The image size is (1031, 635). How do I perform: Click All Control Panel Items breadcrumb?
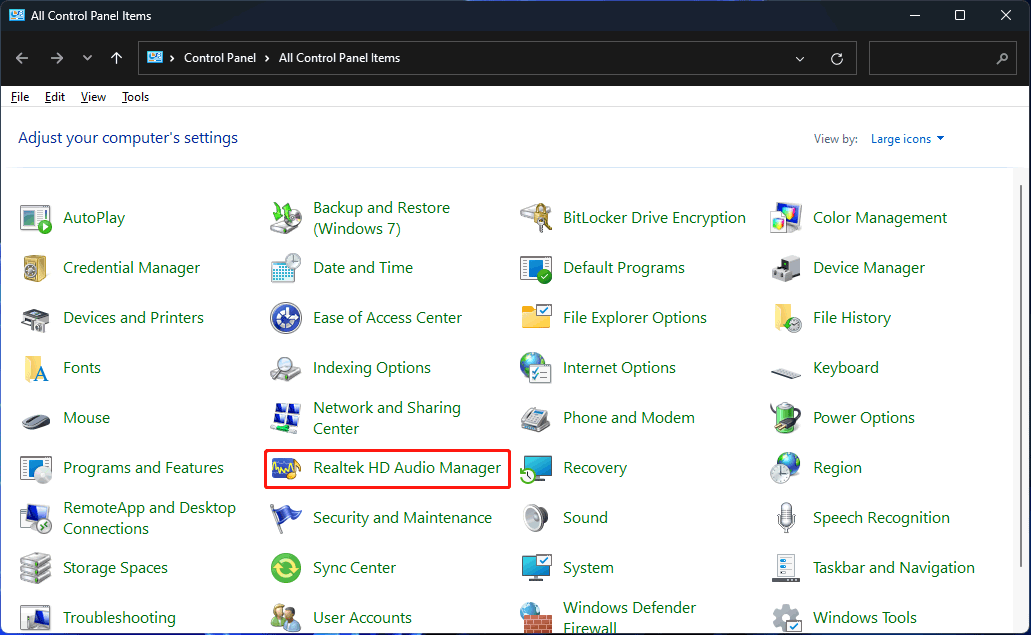[339, 58]
